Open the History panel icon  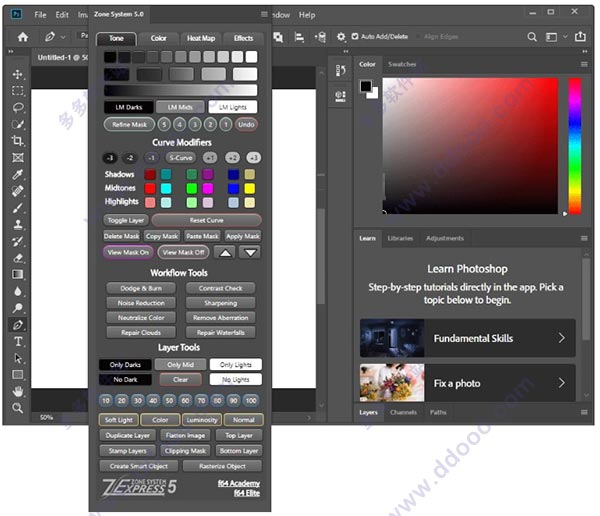click(x=340, y=70)
